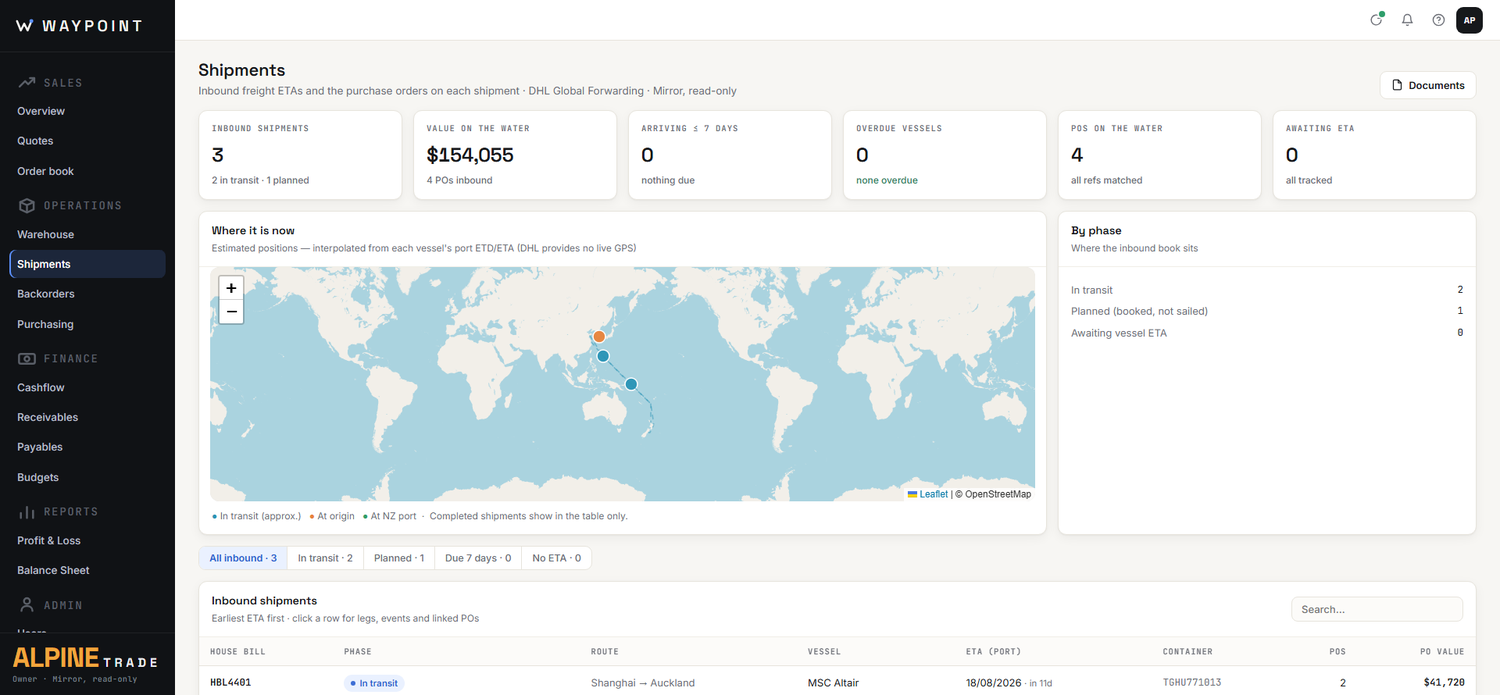Screen dimensions: 1500x695
Task: Sort by House Bill column header
Action: tap(238, 651)
